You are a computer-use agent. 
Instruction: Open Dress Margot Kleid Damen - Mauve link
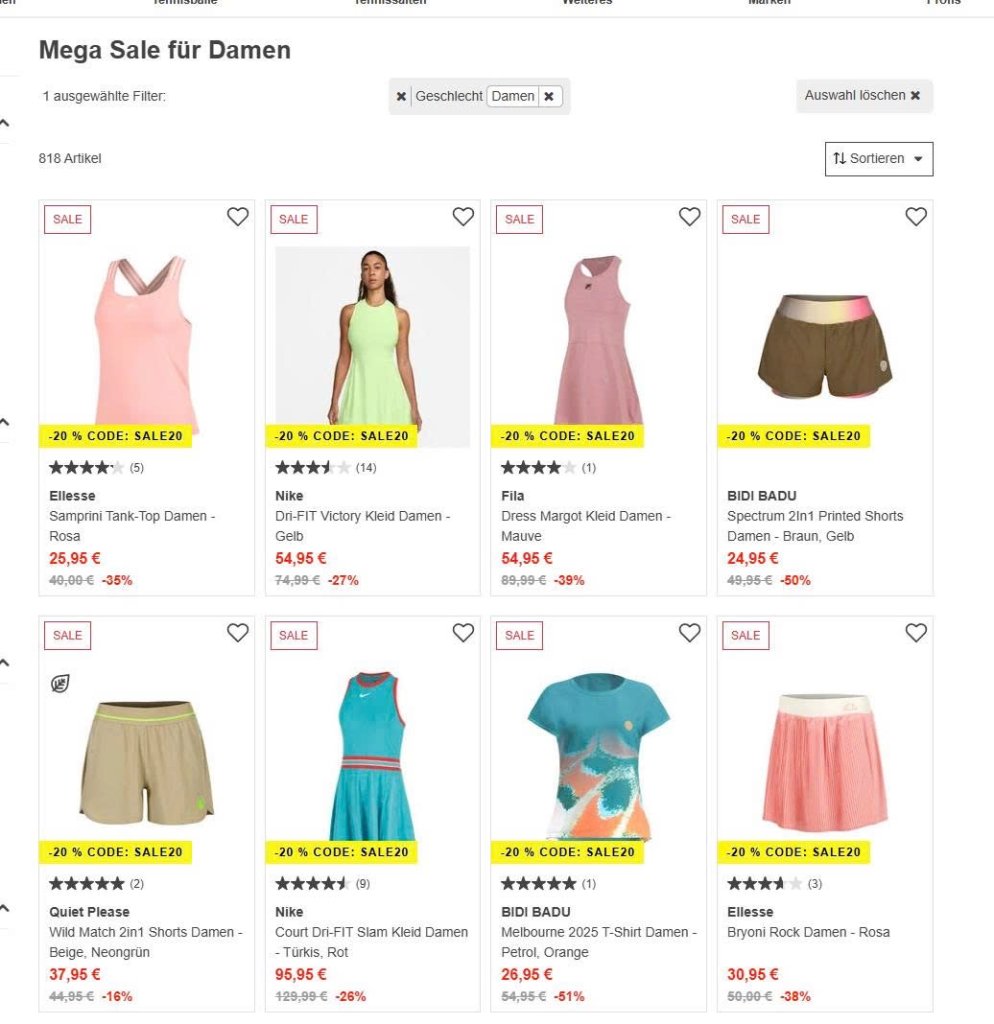click(x=586, y=526)
